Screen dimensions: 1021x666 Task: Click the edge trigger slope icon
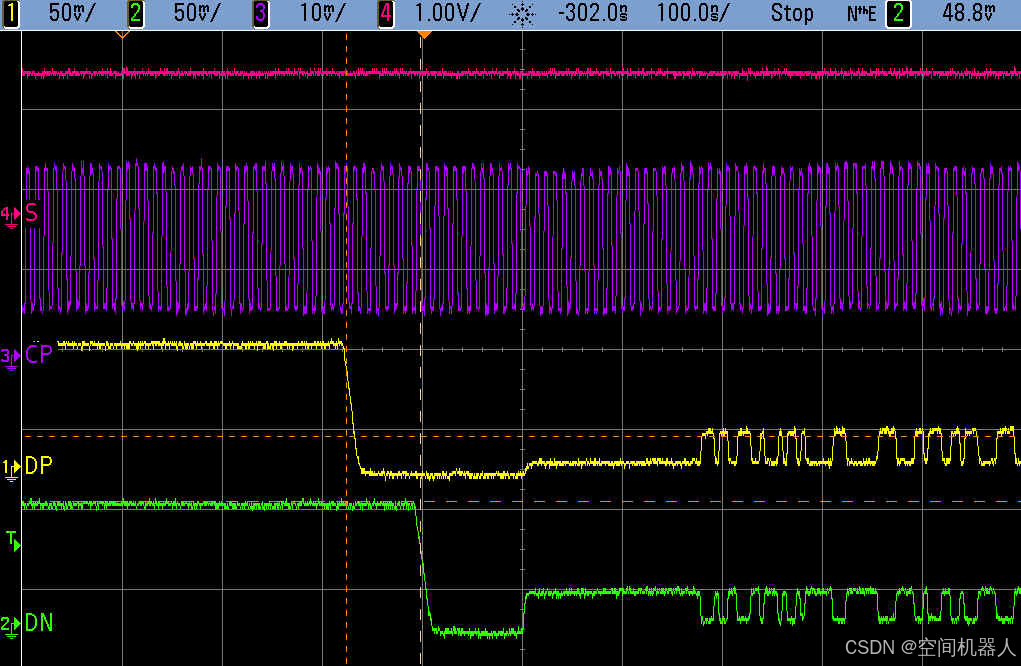point(861,13)
